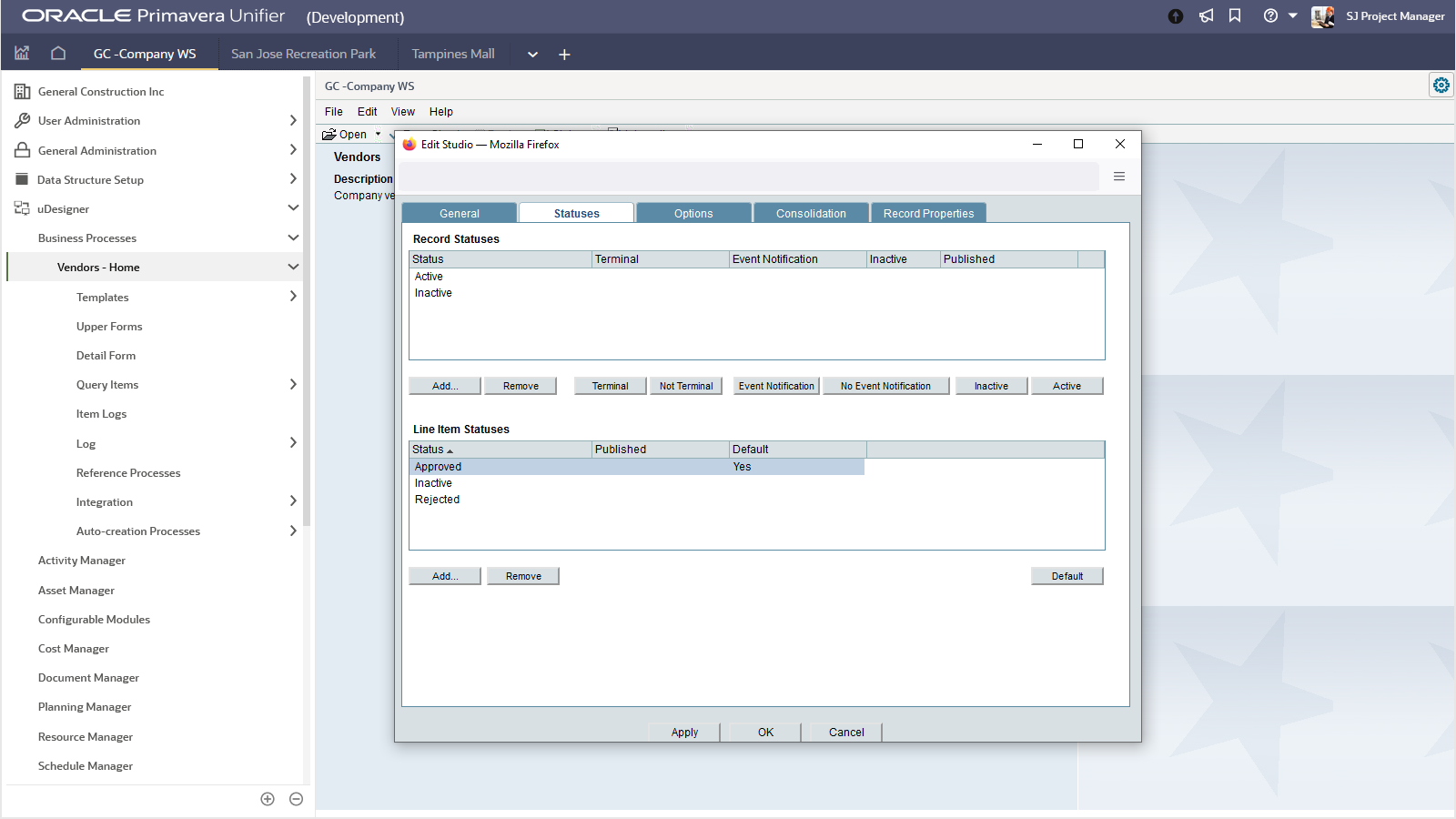Expand all with the plus circle icon
The width and height of the screenshot is (1456, 819).
pyautogui.click(x=268, y=799)
